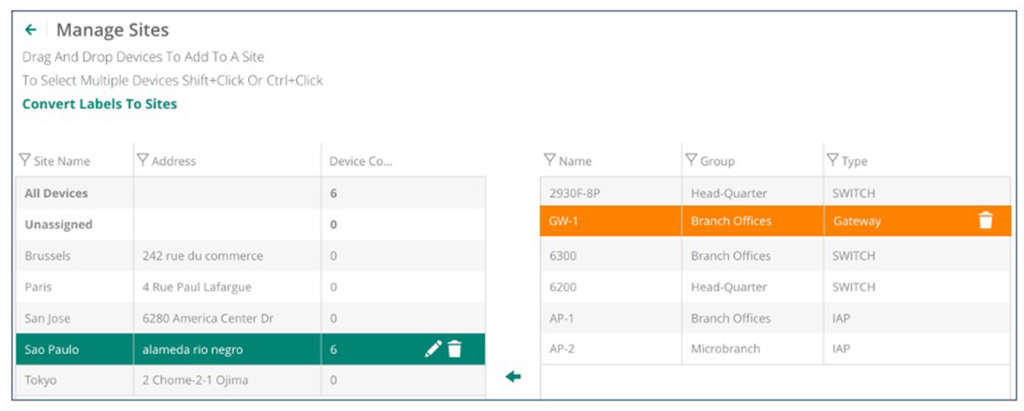Open the Site Name column filter icon

(24, 160)
